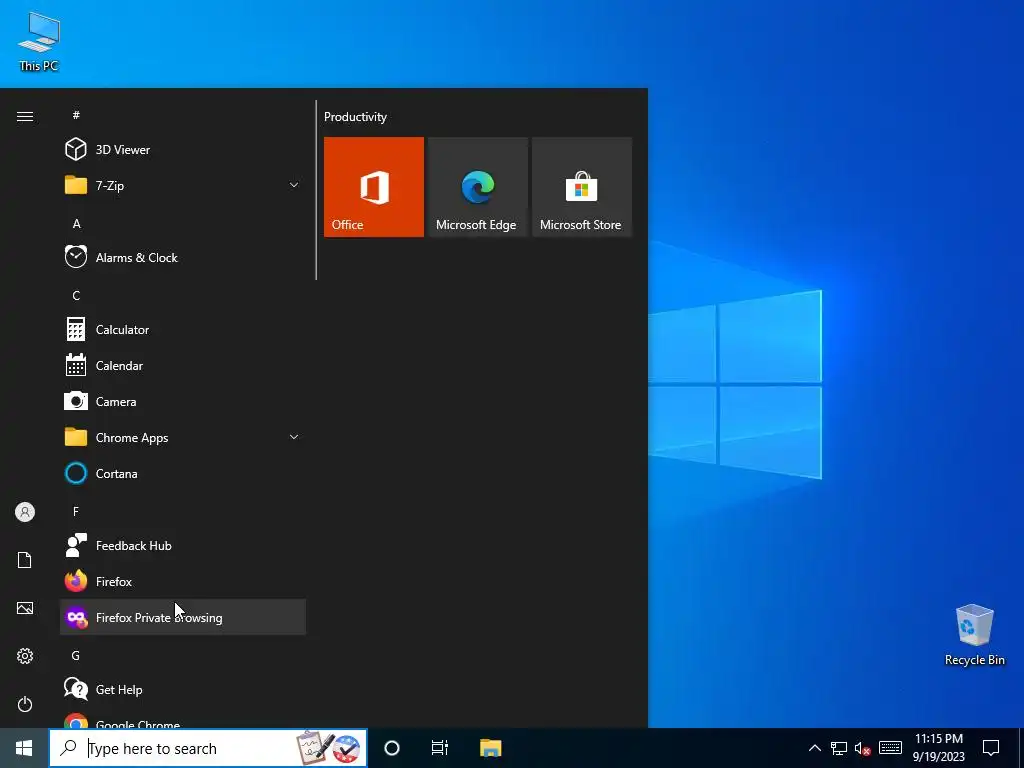Focus the 'Type here to search' box
Screen dimensions: 1024x768
[x=208, y=748]
